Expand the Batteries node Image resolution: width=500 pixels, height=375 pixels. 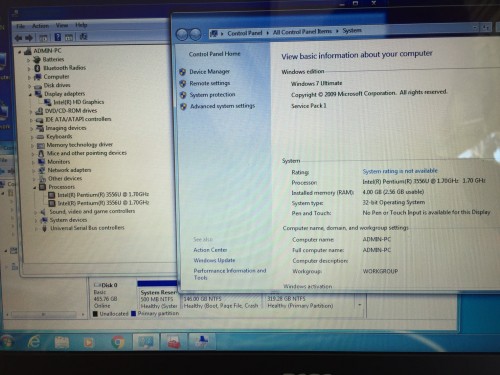pos(29,60)
